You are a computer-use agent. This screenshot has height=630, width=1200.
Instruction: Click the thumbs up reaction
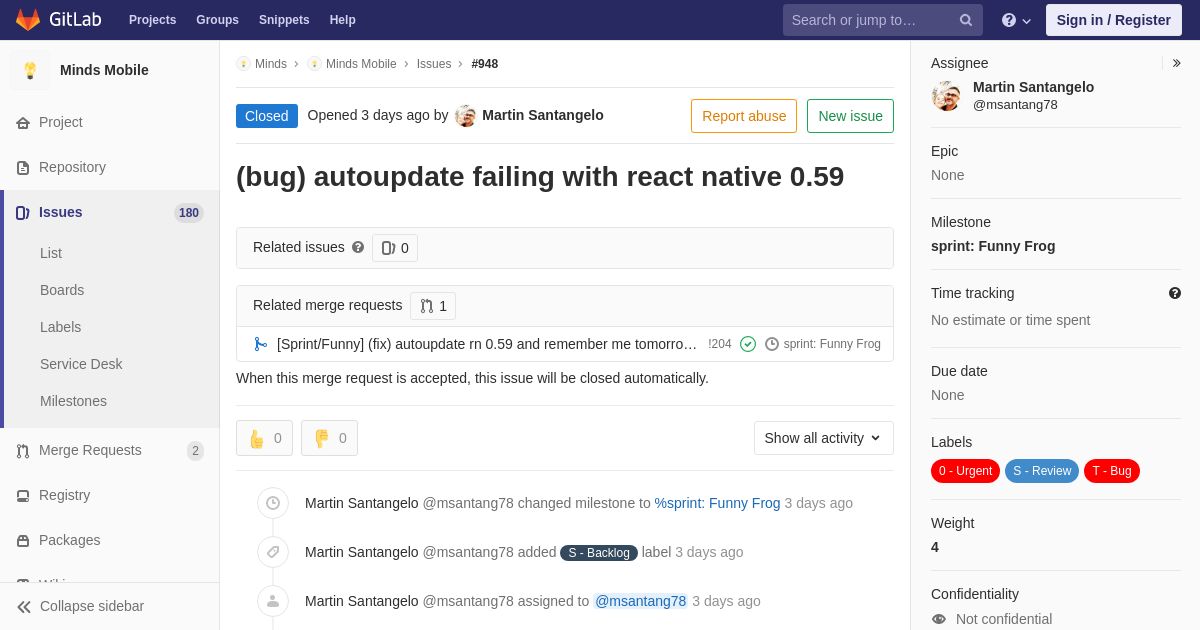click(264, 438)
